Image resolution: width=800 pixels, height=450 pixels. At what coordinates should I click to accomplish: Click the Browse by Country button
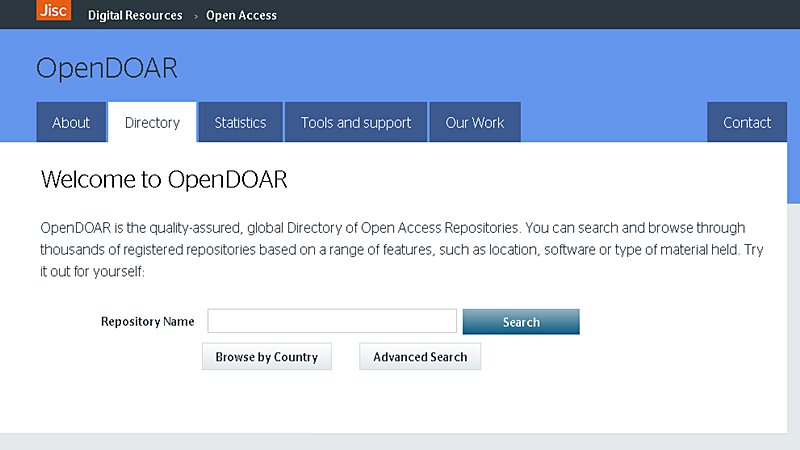click(x=267, y=356)
